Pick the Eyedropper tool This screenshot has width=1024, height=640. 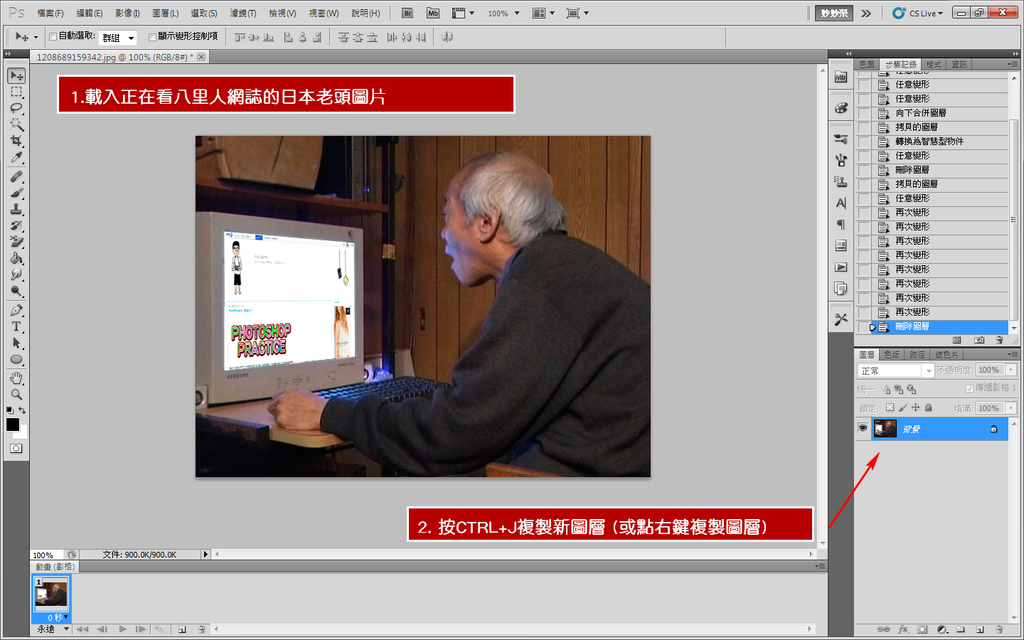16,158
